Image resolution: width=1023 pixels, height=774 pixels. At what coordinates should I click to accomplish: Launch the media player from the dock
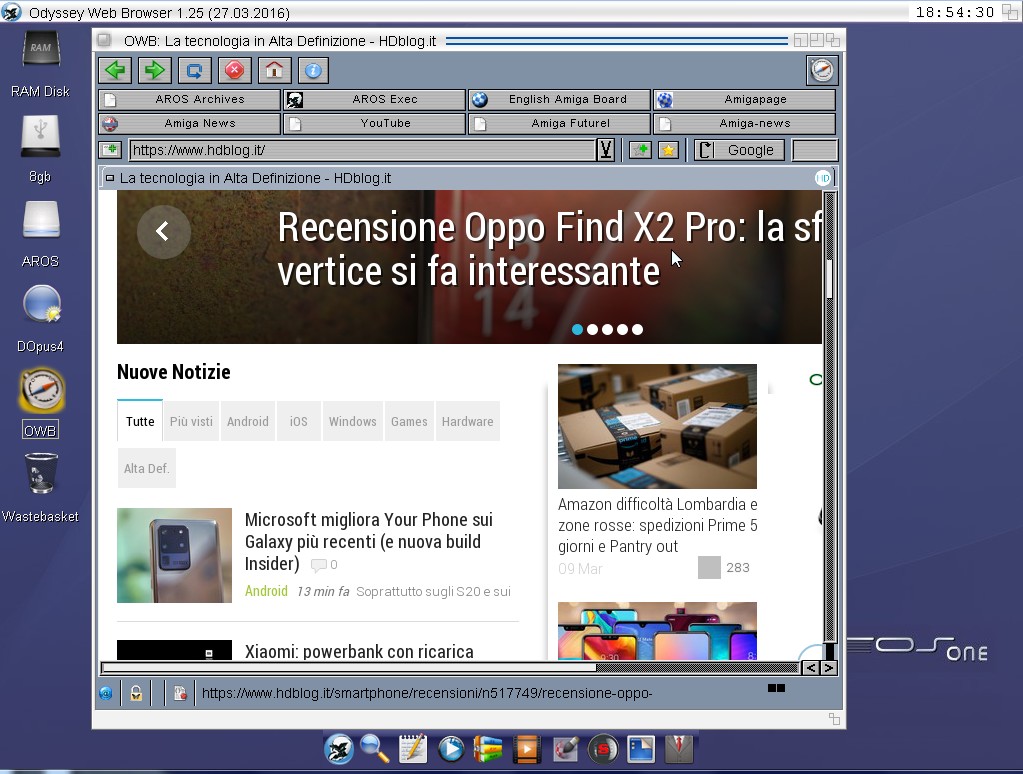pyautogui.click(x=451, y=748)
